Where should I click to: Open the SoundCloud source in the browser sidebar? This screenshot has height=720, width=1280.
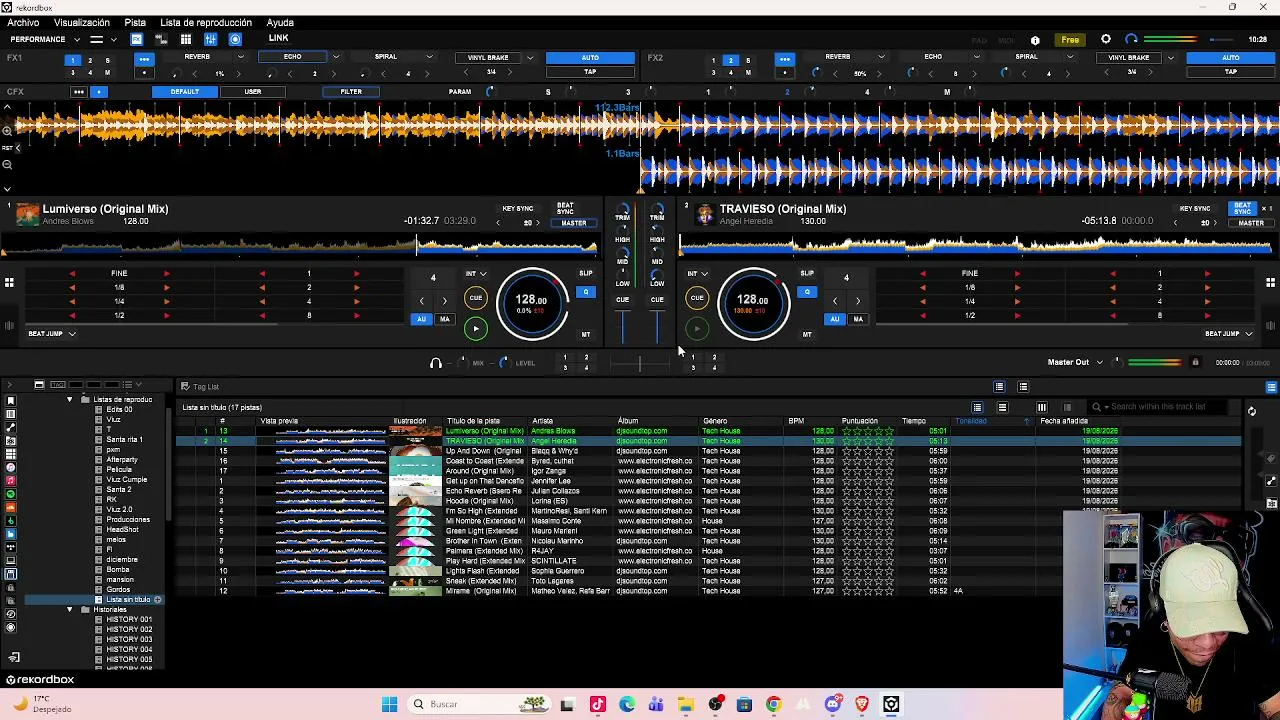(11, 507)
